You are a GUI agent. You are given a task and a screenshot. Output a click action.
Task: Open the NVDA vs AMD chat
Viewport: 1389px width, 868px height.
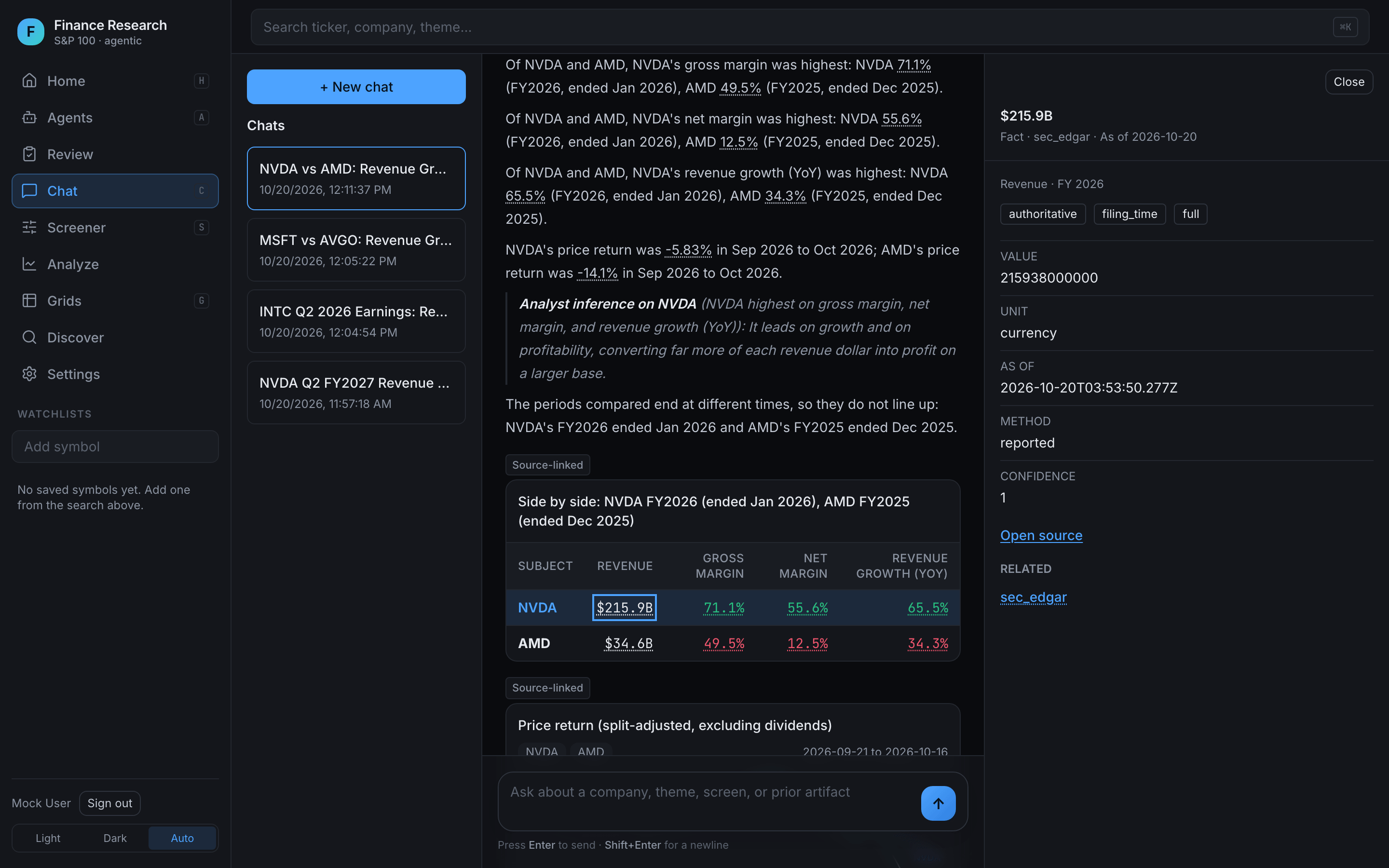[x=356, y=178]
